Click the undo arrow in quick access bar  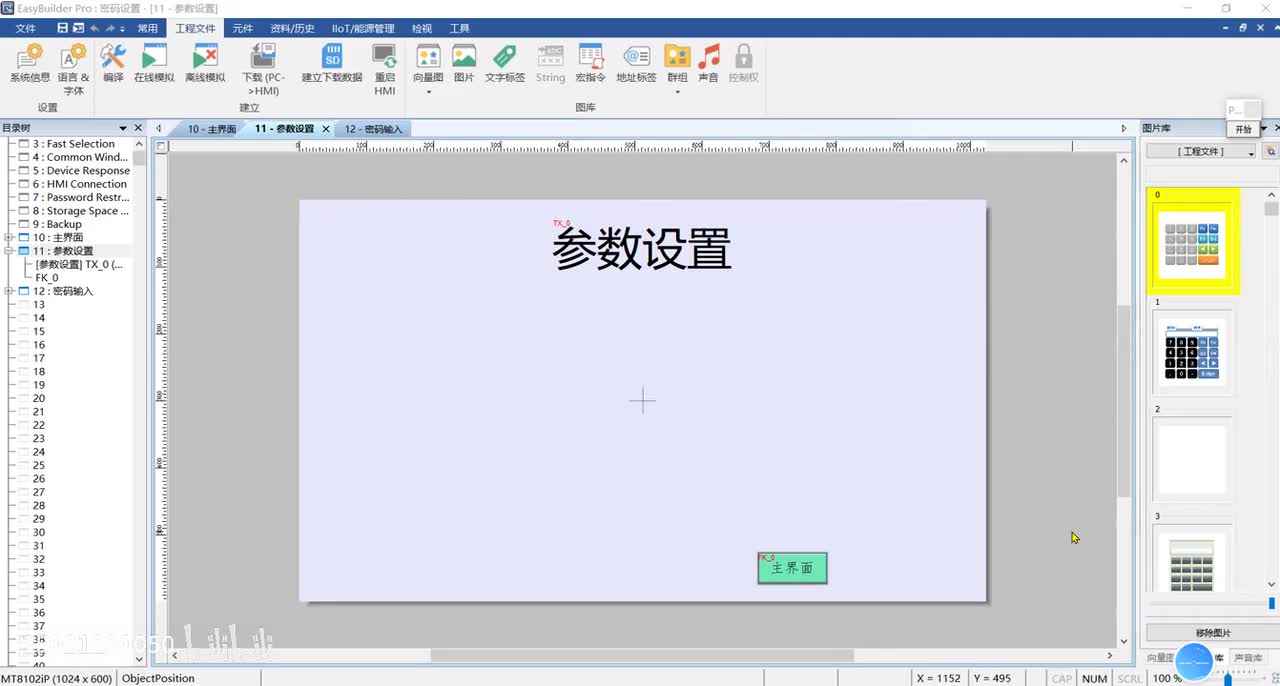pos(96,28)
